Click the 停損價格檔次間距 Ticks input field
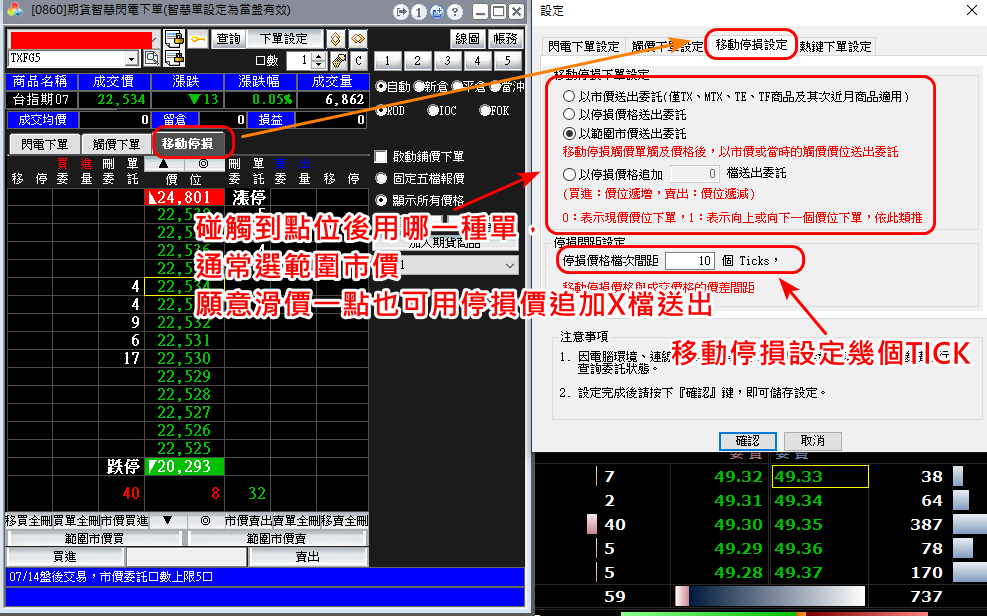 click(x=689, y=260)
